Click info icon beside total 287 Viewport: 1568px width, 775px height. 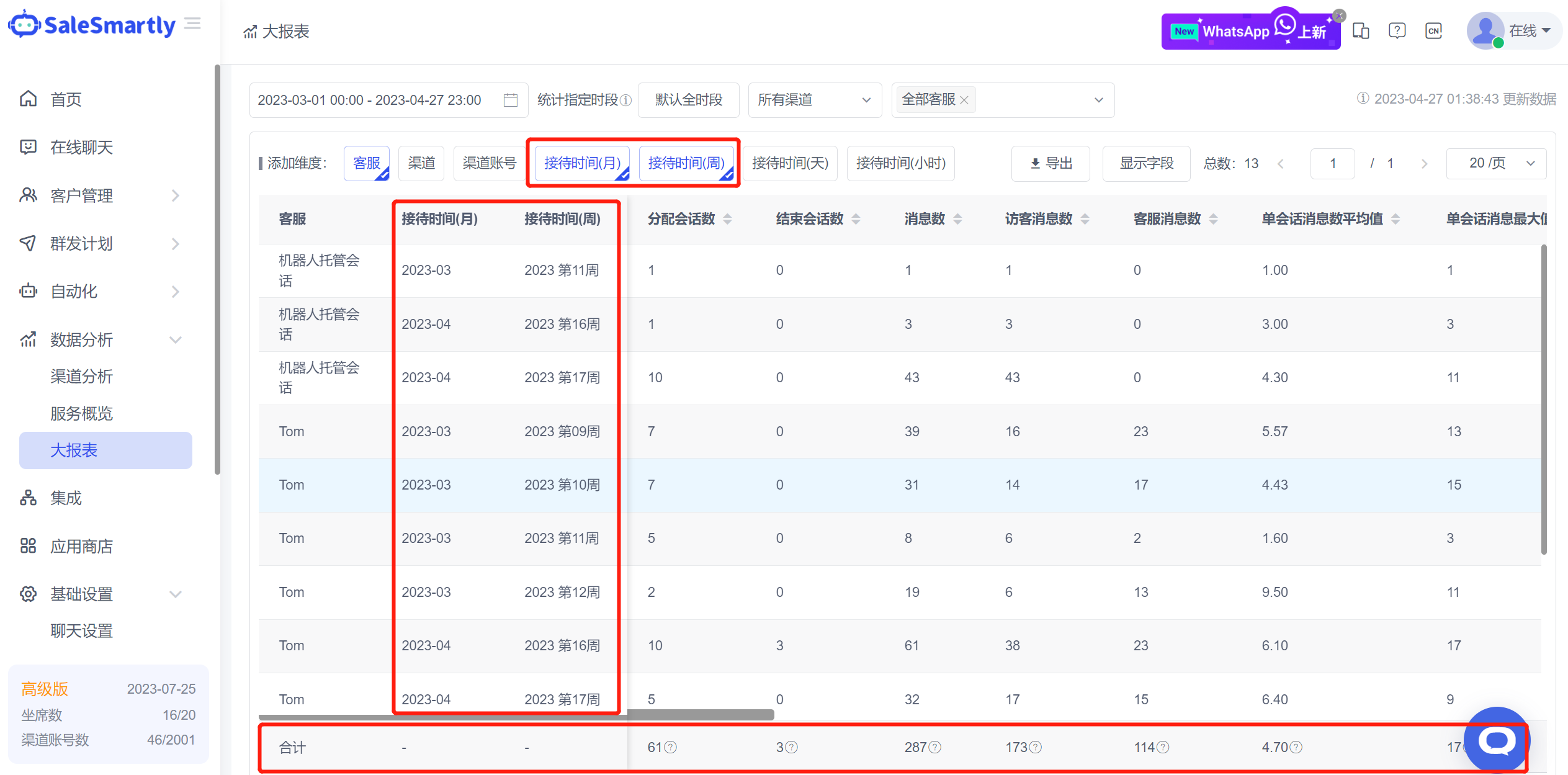[x=935, y=748]
